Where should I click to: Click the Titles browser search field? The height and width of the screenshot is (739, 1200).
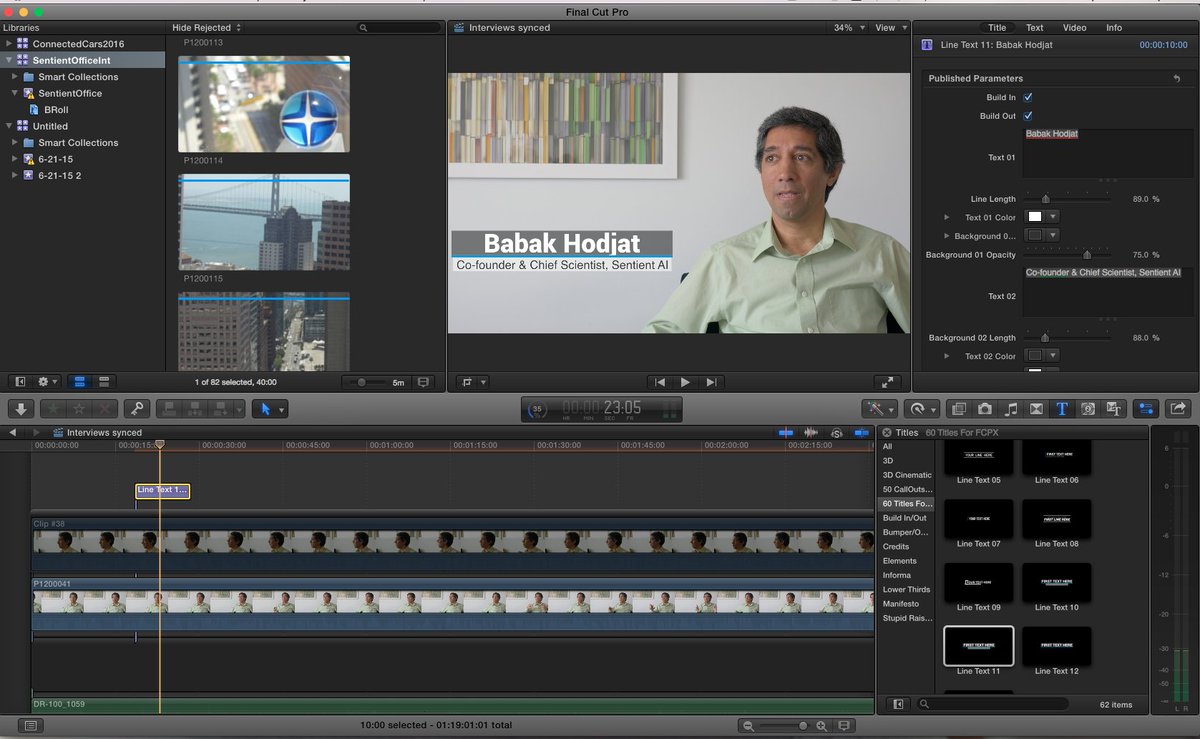click(993, 704)
